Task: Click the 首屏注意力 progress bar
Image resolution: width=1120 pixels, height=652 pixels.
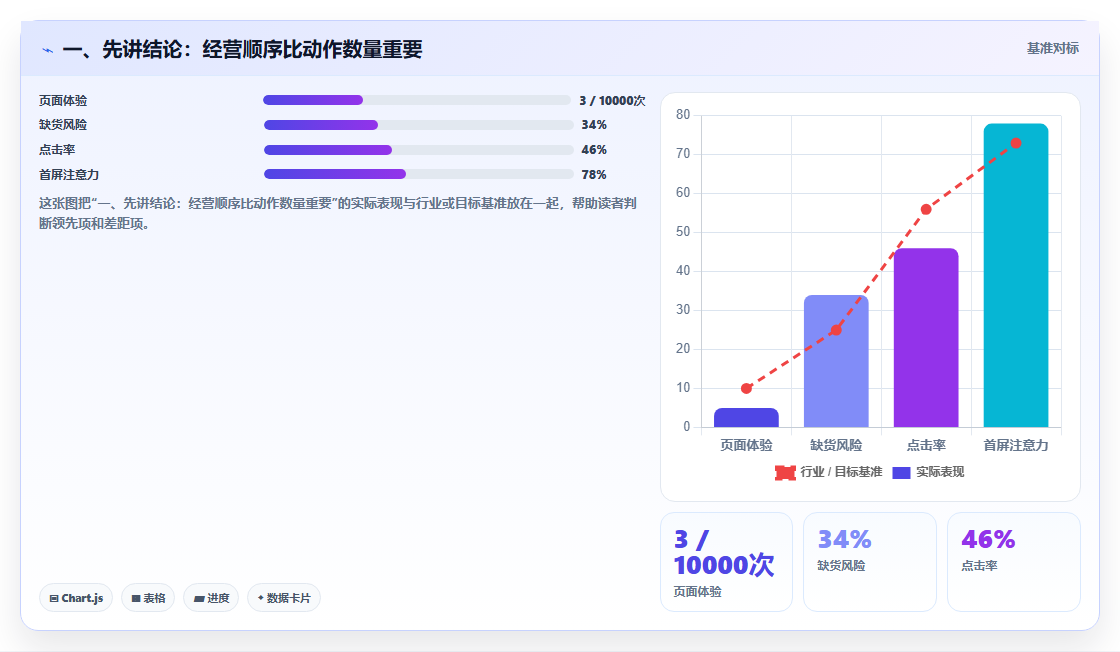Action: 418,174
